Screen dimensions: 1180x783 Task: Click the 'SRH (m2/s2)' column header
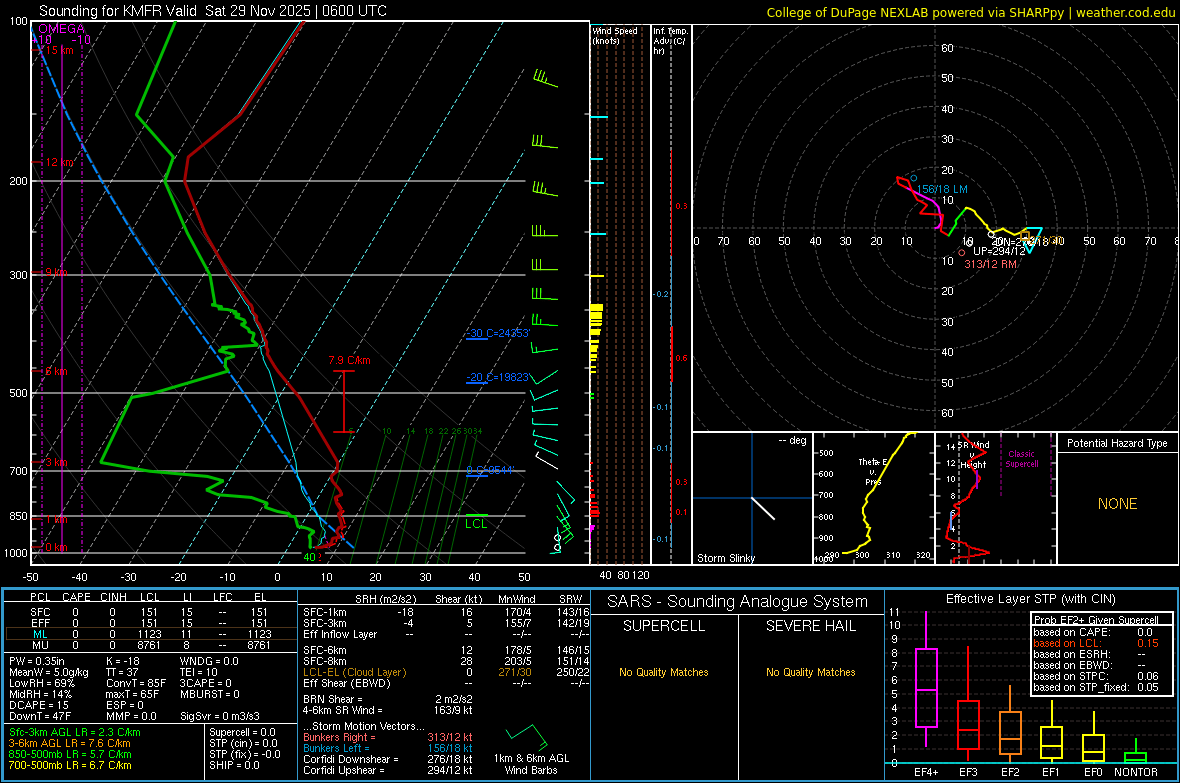[385, 599]
